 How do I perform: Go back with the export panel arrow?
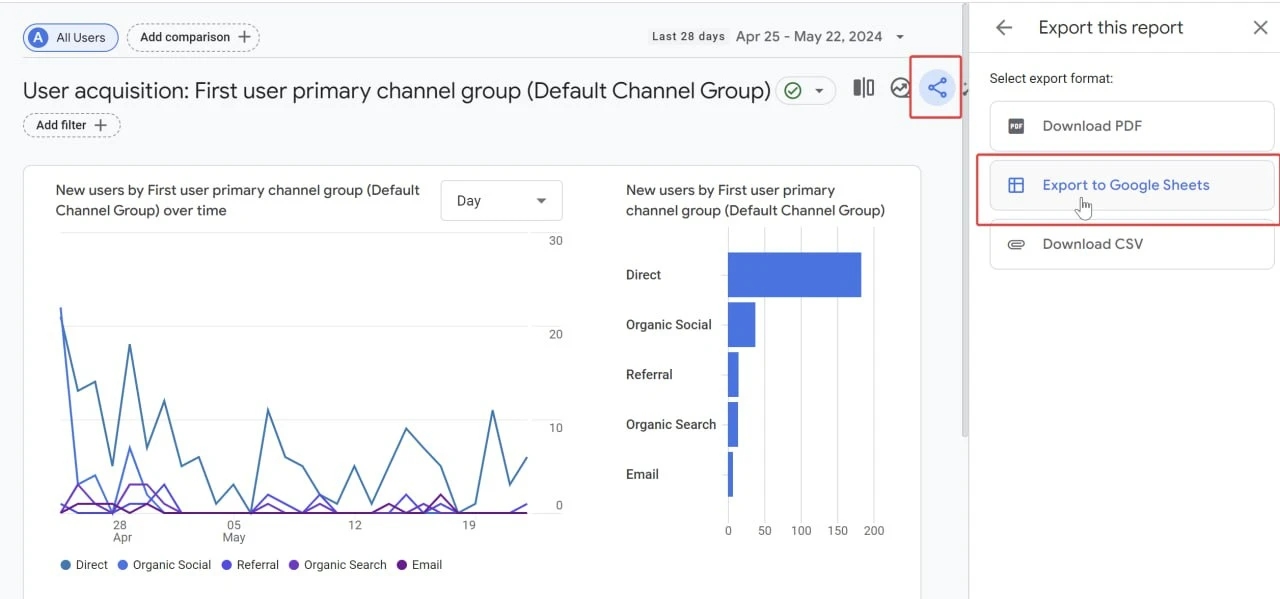[x=1004, y=28]
